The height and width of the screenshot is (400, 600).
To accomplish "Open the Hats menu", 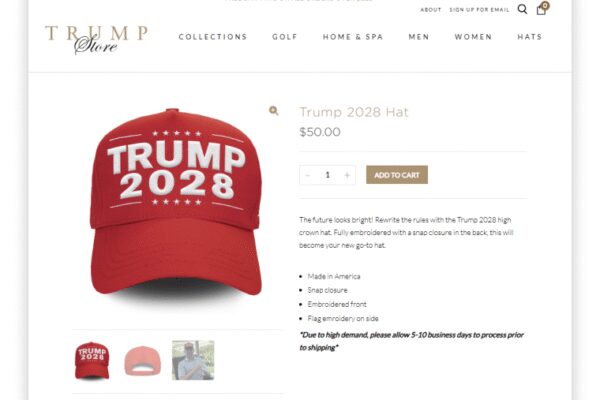I will coord(530,37).
